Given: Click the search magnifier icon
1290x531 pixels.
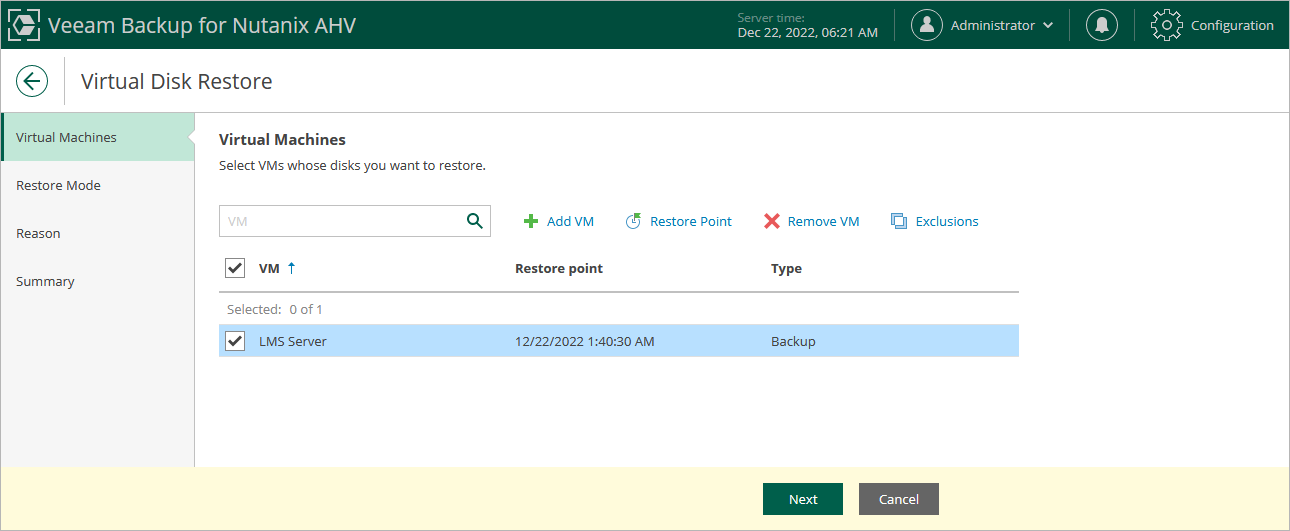Looking at the screenshot, I should click(x=475, y=221).
